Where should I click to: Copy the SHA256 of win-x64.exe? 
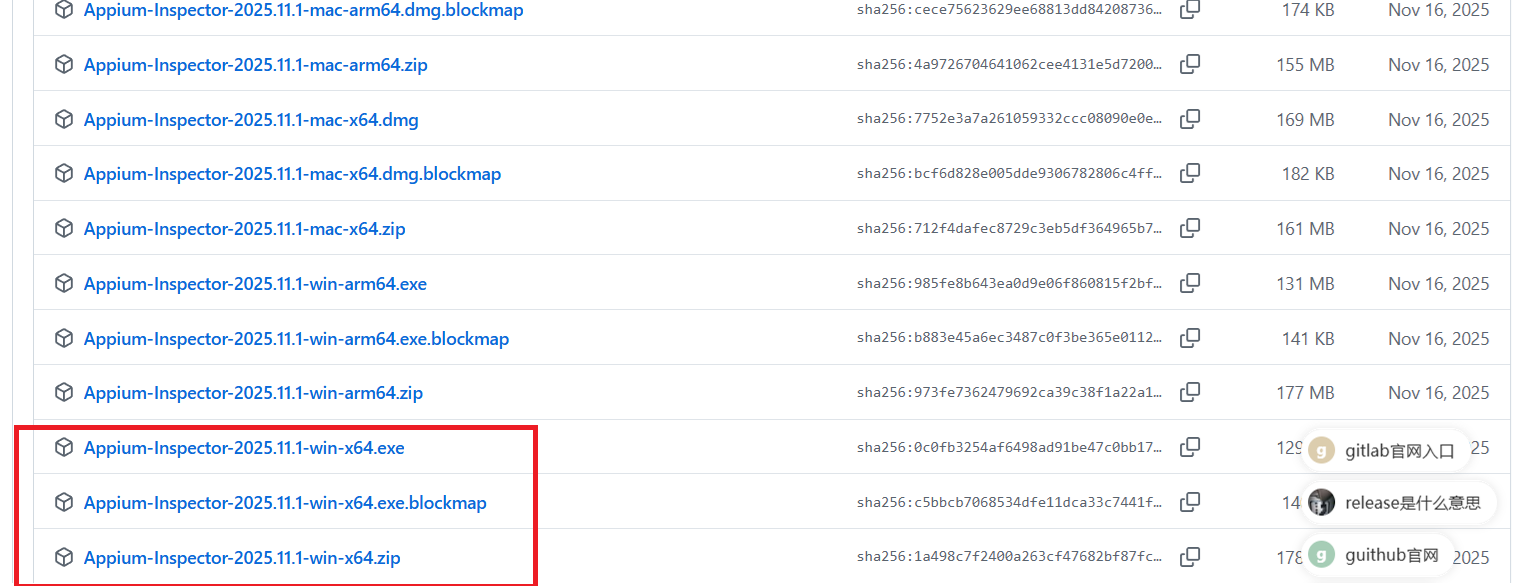click(1190, 447)
